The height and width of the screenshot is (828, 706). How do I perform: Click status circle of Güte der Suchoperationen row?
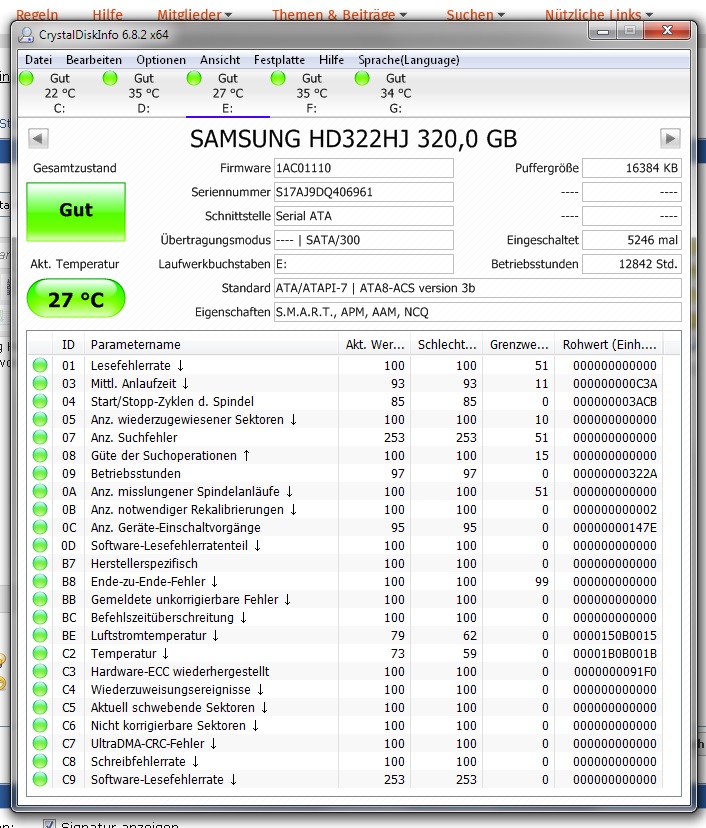(x=40, y=455)
